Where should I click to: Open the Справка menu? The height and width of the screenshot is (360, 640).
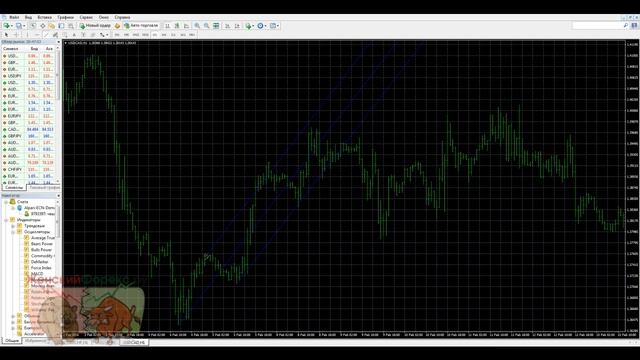122,18
